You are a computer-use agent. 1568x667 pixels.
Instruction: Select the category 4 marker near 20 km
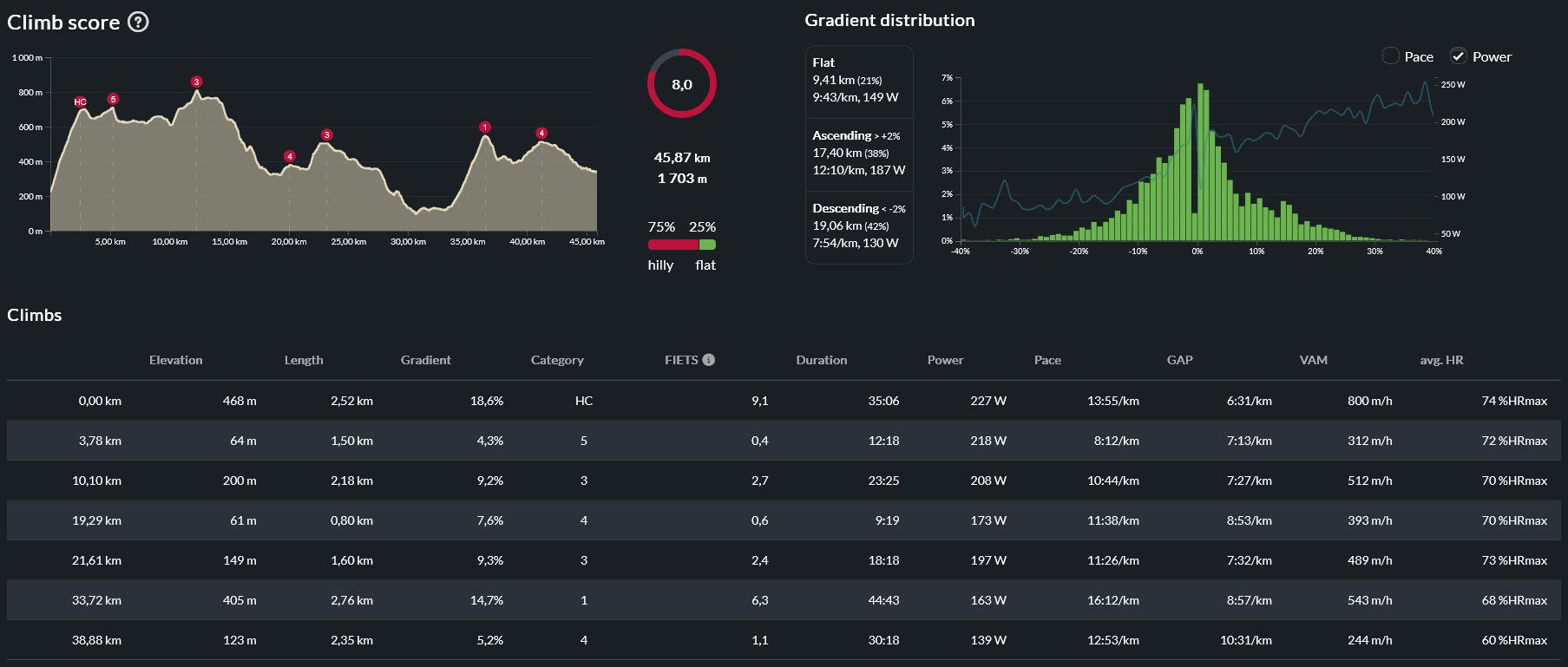click(x=290, y=157)
